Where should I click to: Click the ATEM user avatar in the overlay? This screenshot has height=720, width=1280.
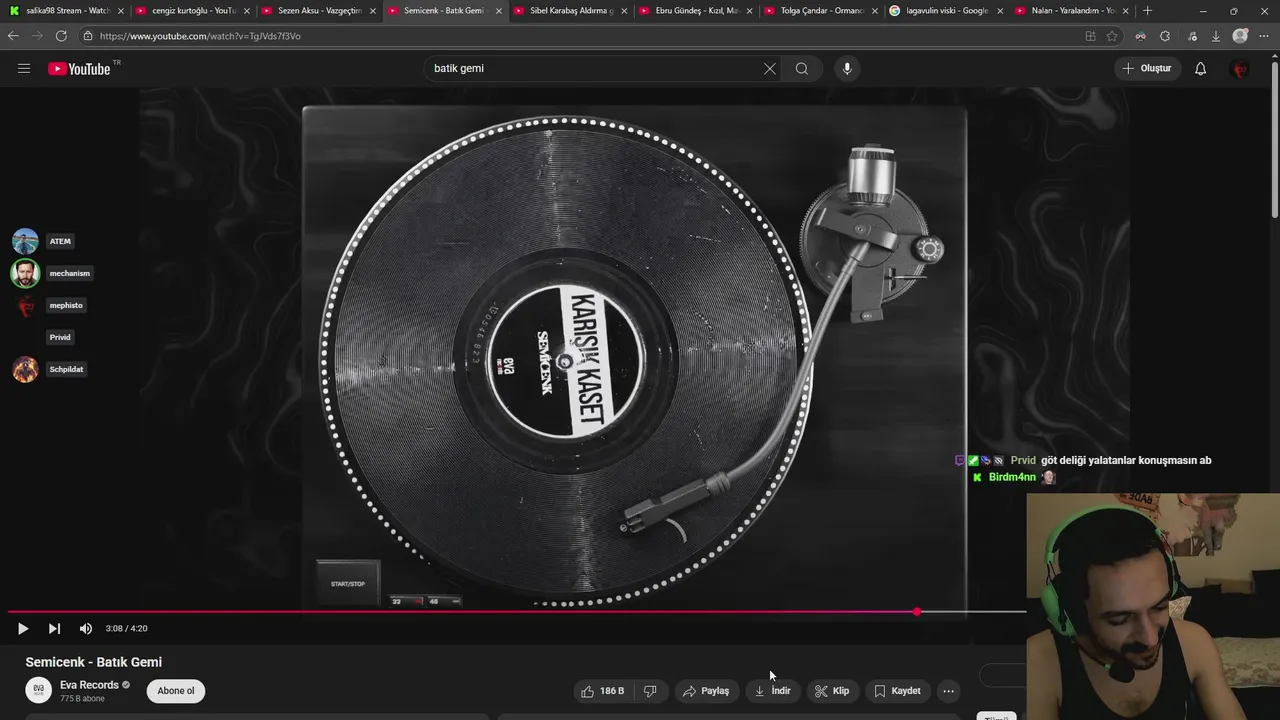click(x=25, y=241)
